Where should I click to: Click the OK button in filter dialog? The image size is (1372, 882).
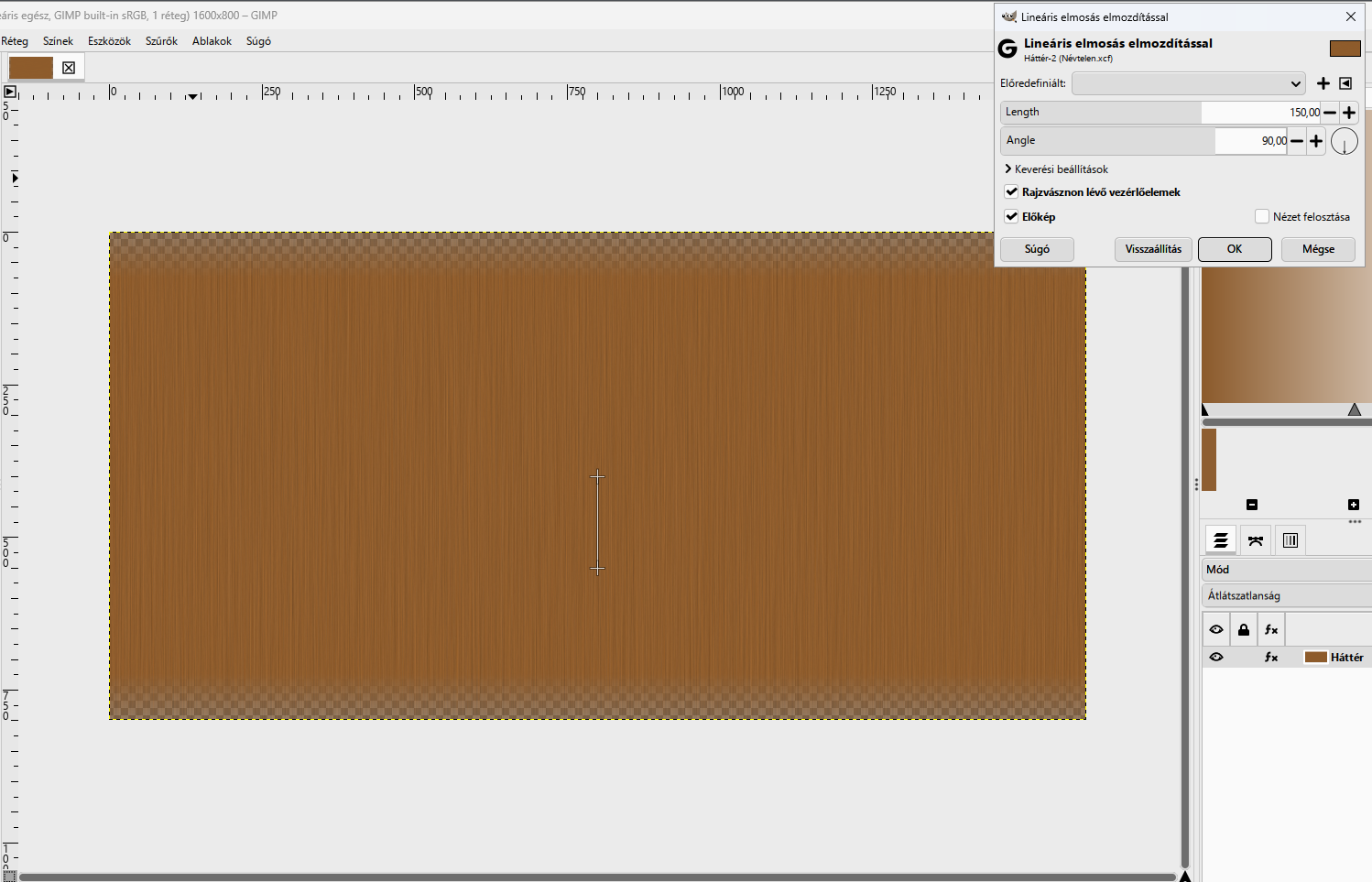1235,249
